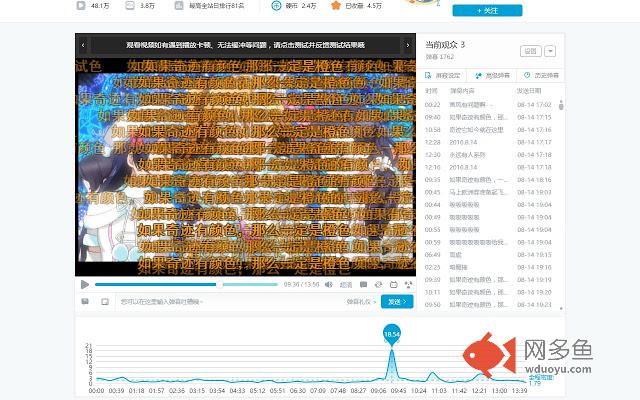This screenshot has width=640, height=400.
Task: Expand the dropdown arrow next to 设置
Action: click(550, 51)
